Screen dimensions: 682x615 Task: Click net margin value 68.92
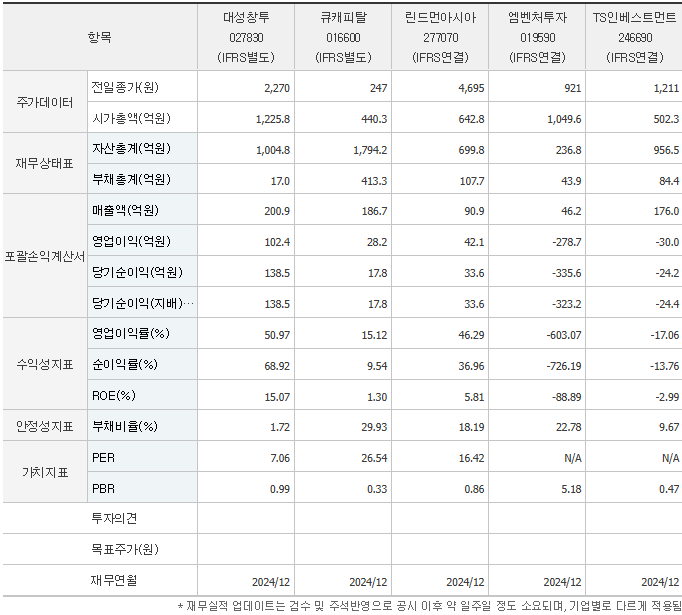[x=277, y=366]
